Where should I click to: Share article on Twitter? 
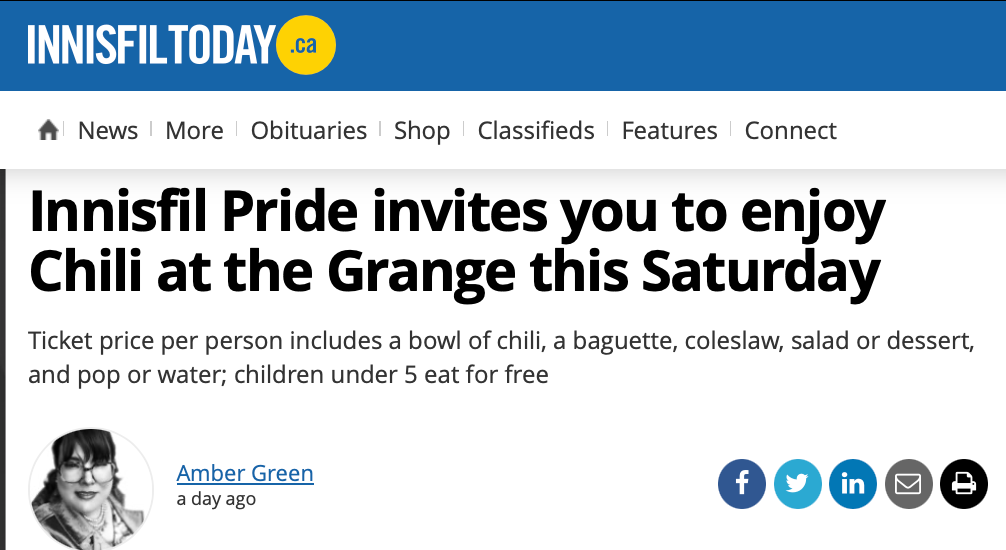coord(797,485)
